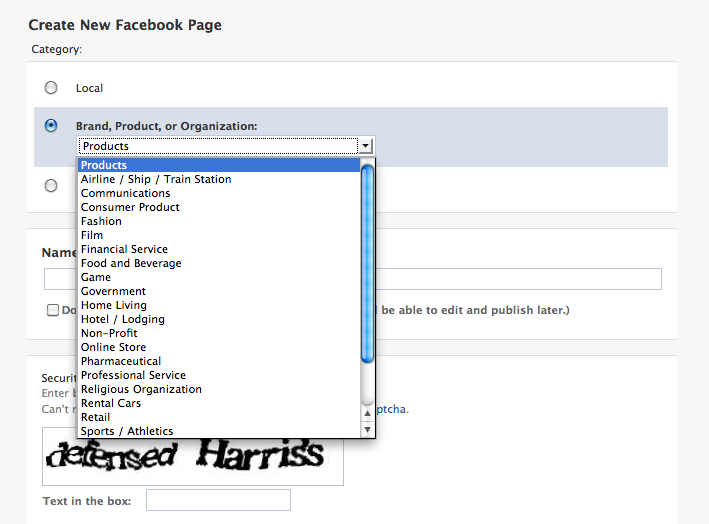Click into the page Name input field
The height and width of the screenshot is (524, 709).
click(x=353, y=279)
